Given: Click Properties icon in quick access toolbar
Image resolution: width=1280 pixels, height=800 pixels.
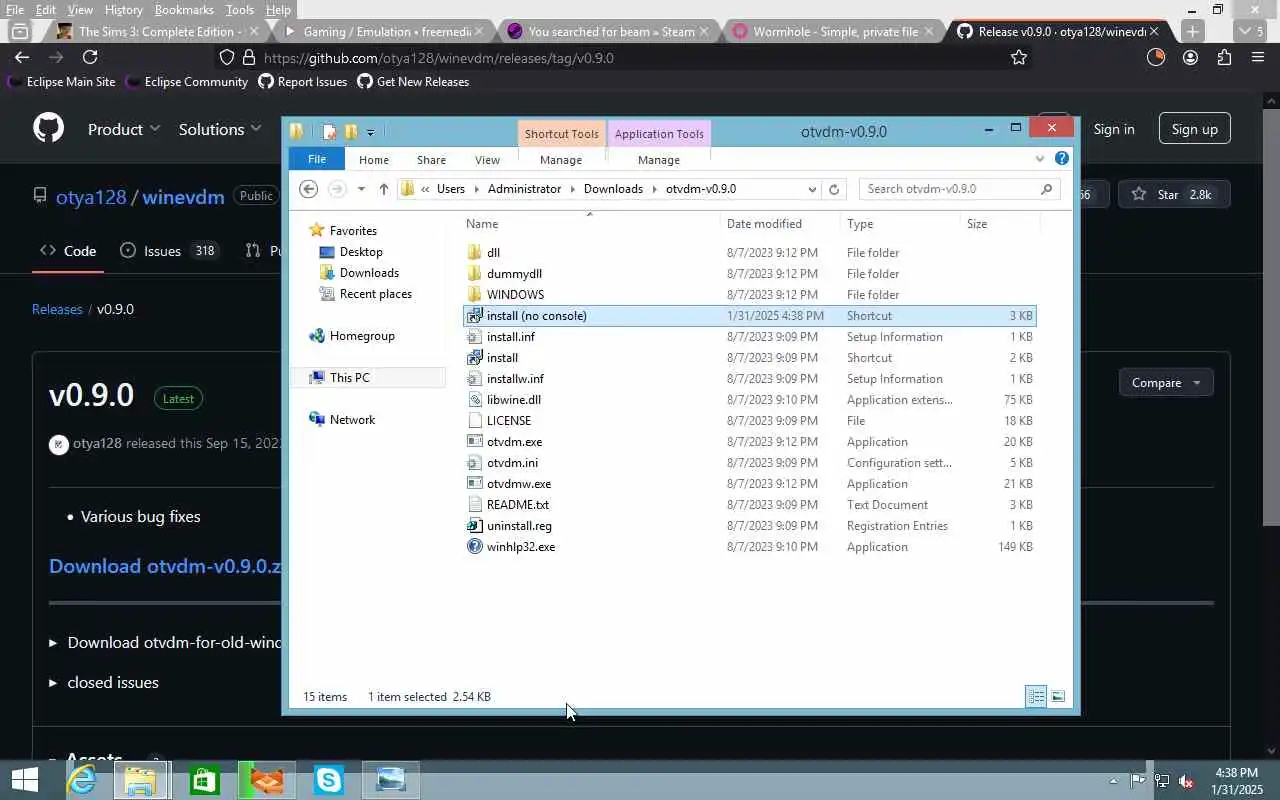Looking at the screenshot, I should (329, 131).
